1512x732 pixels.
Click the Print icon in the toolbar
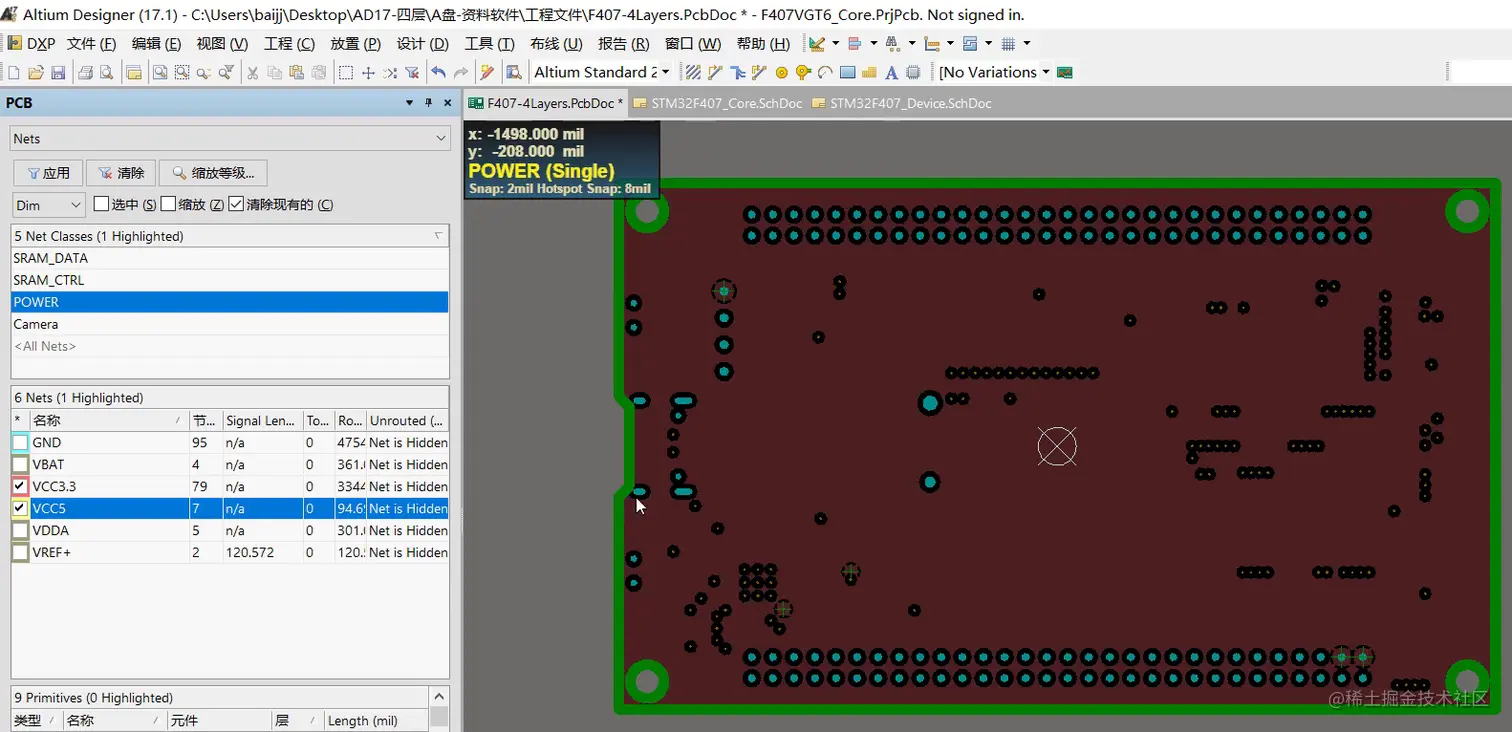85,72
